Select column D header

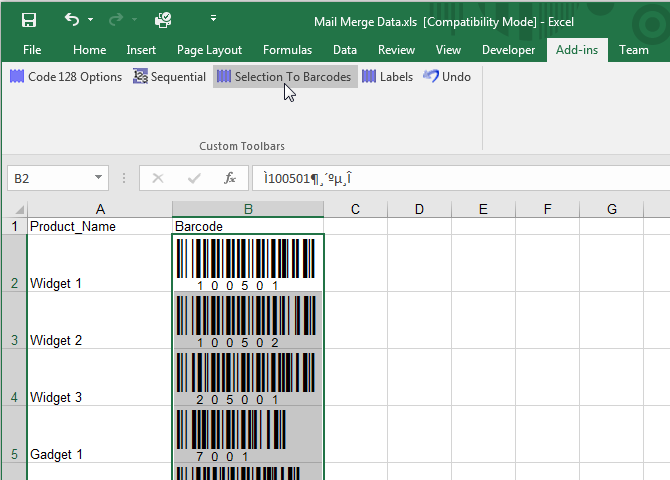point(420,209)
